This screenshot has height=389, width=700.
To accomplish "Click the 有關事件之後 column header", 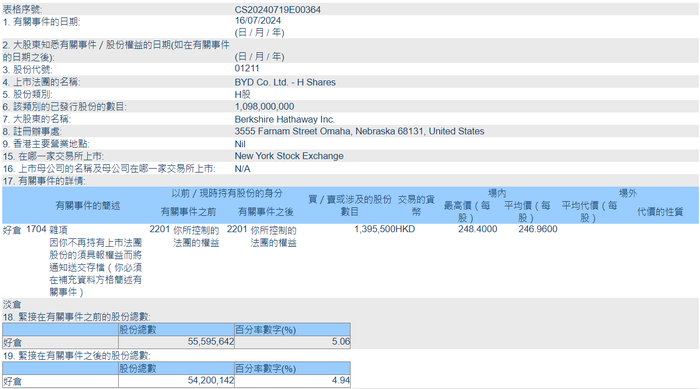I will (x=266, y=211).
